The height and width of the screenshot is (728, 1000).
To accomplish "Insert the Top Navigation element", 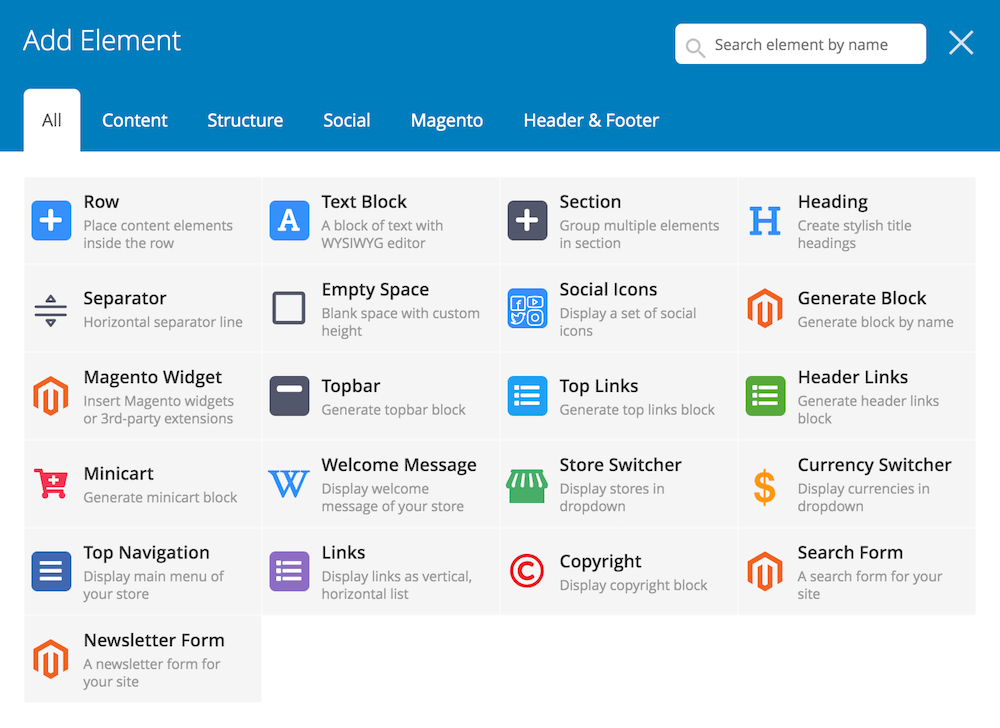I will (x=143, y=571).
